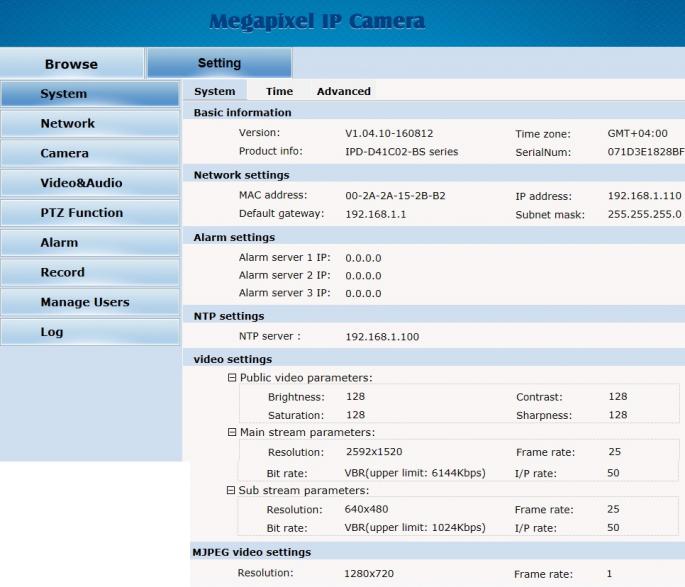
Task: Open PTZ Function page
Action: pyautogui.click(x=90, y=213)
